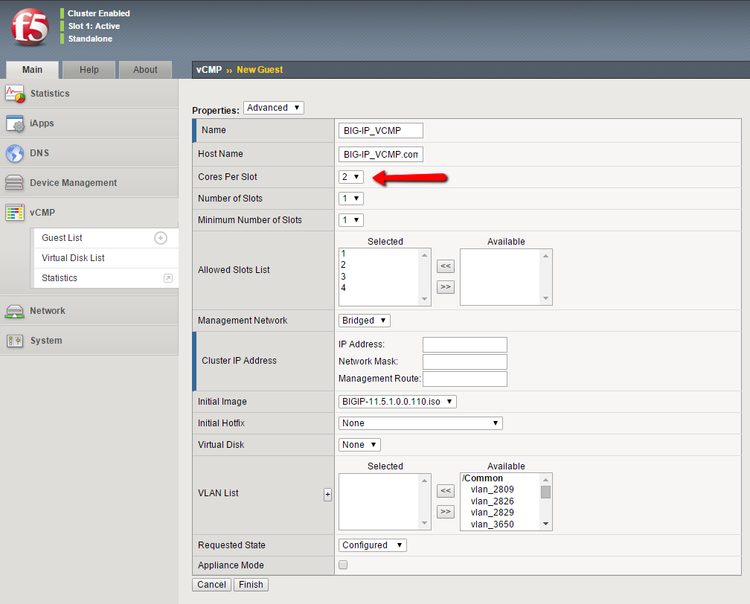Click the Cluster IP Address input field
750x604 pixels.
click(x=464, y=345)
